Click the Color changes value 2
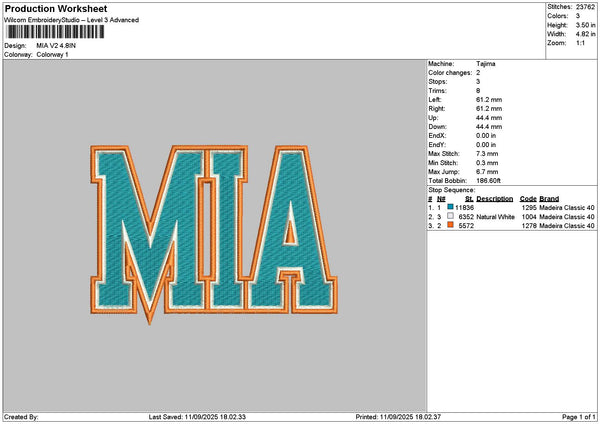This screenshot has height=424, width=600. click(478, 73)
